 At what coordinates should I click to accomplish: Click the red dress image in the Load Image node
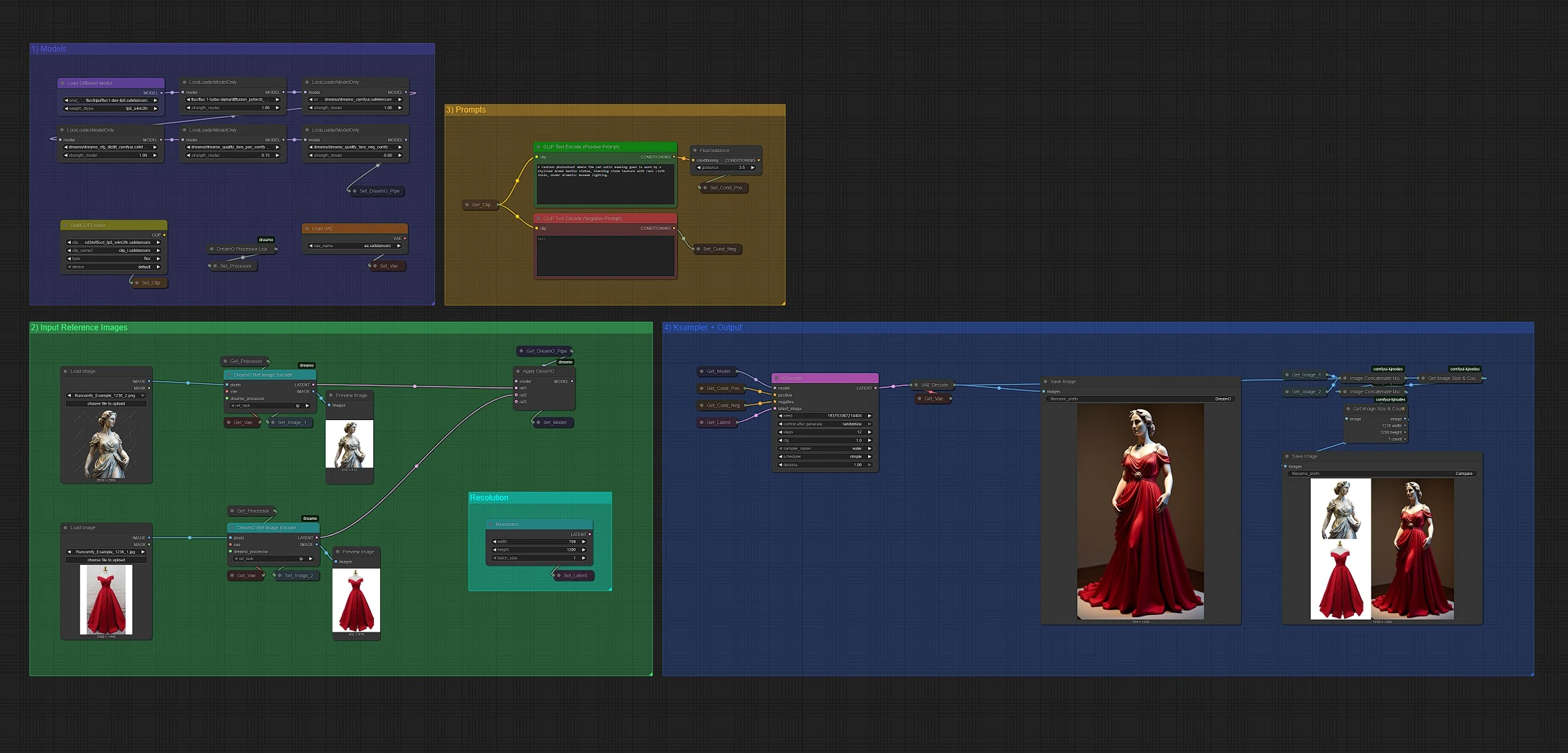coord(106,600)
